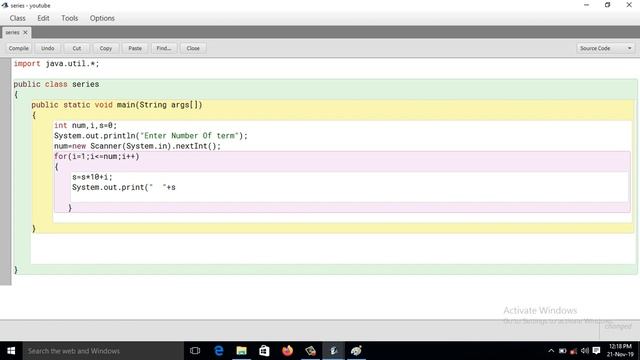Screen dimensions: 640x360
Task: Open the Class menu
Action: [x=18, y=18]
